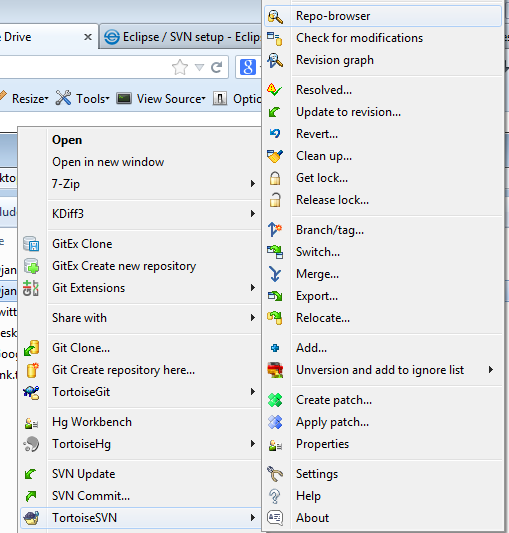This screenshot has height=533, width=509.
Task: Click the Git Extensions icon
Action: click(31, 288)
